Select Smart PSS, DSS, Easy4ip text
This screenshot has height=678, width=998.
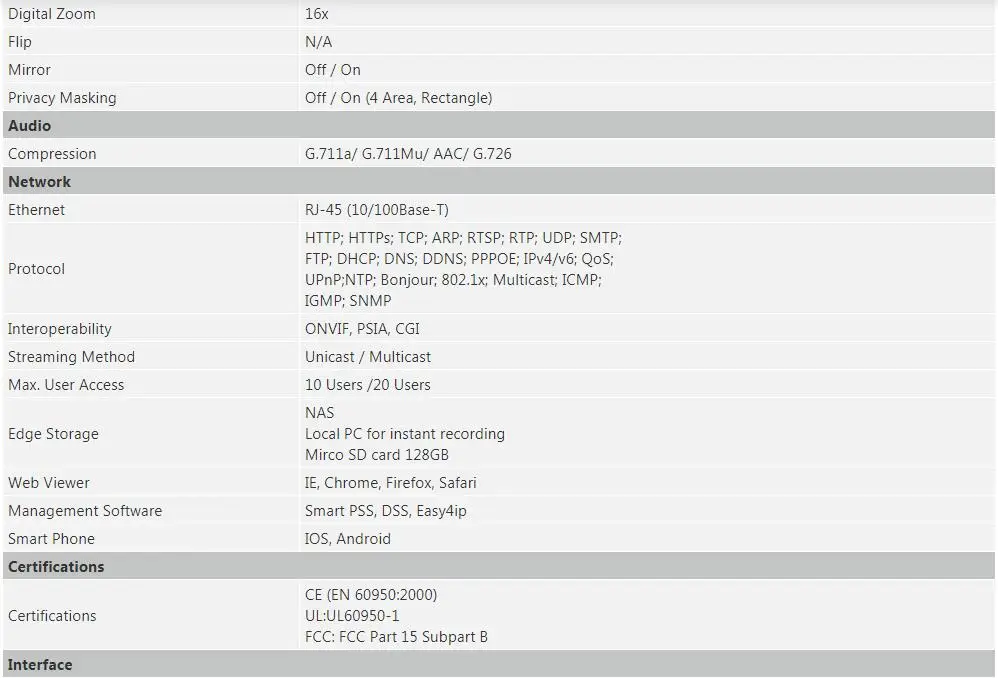[x=386, y=511]
